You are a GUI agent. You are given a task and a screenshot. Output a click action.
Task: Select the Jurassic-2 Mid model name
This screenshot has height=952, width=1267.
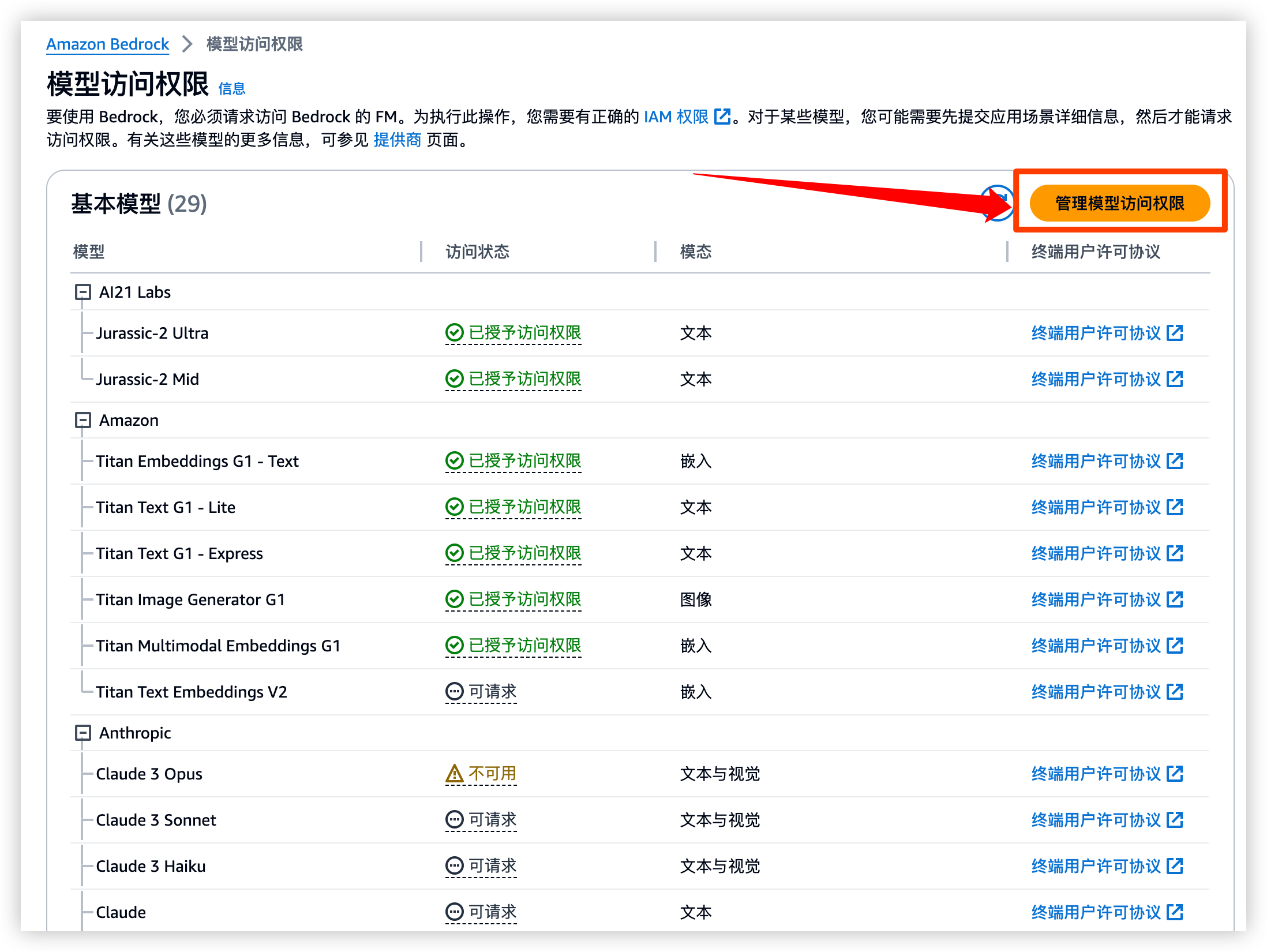148,379
